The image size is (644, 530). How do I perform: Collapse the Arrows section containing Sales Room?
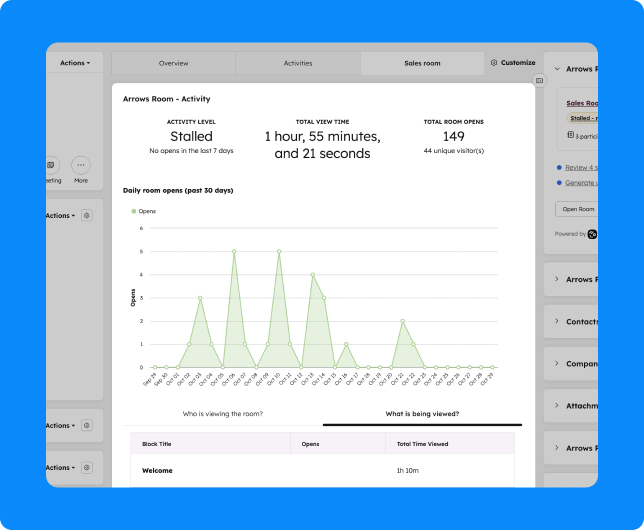coord(557,69)
